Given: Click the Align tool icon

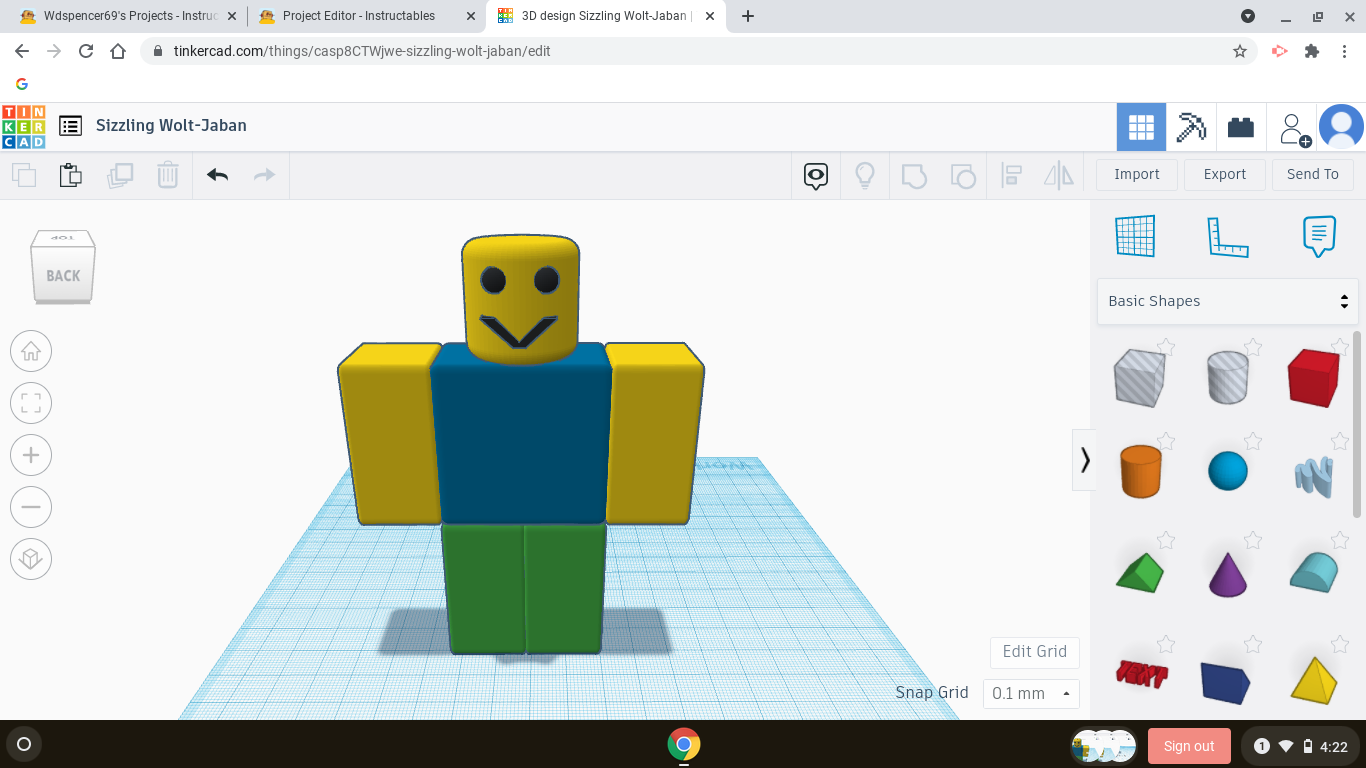Looking at the screenshot, I should (x=1011, y=176).
